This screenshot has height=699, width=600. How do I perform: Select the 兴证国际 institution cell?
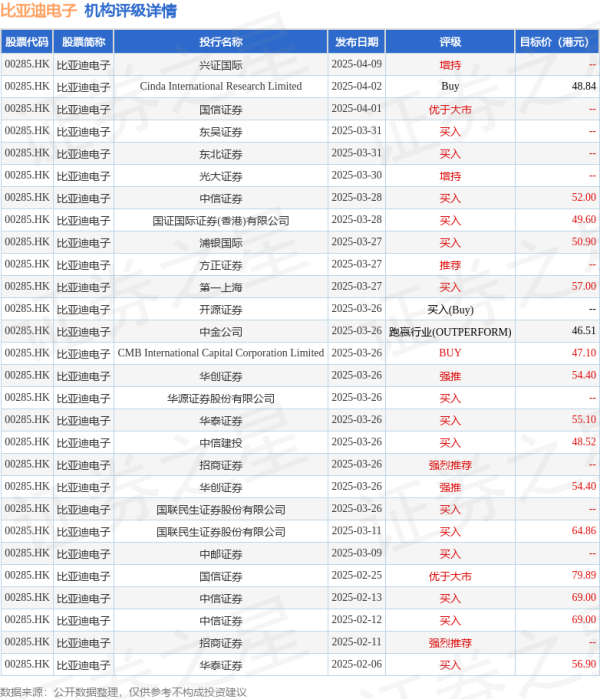point(221,65)
